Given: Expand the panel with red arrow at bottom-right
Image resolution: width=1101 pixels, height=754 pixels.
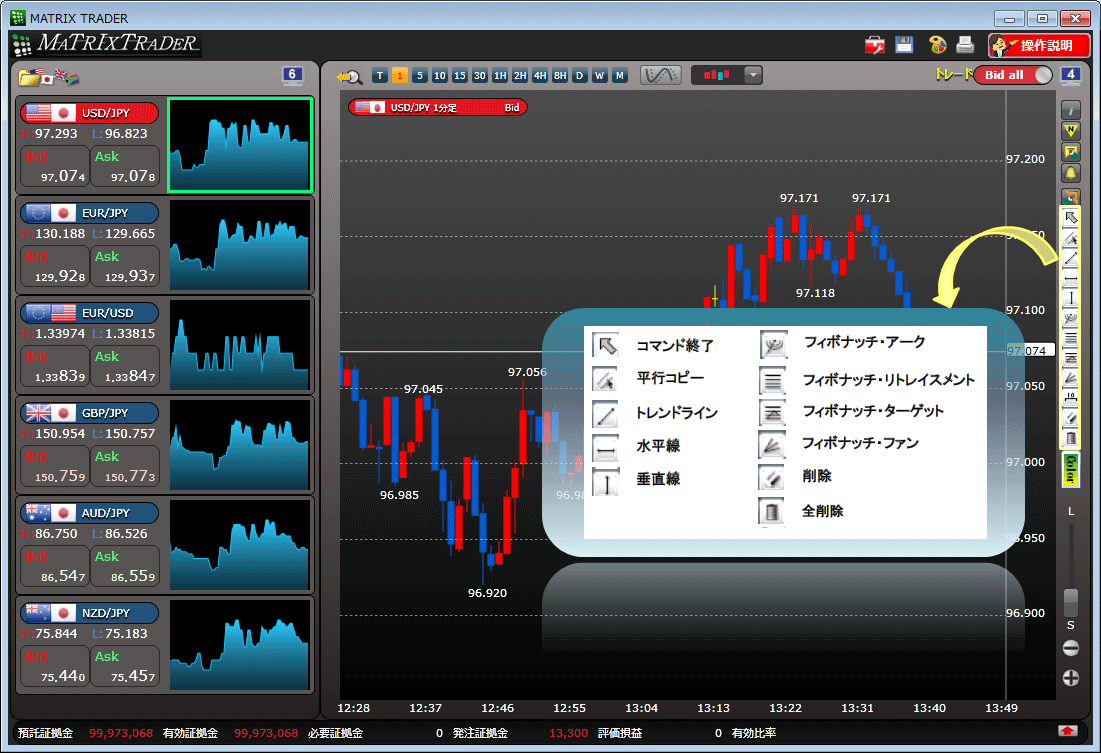Looking at the screenshot, I should click(x=1067, y=732).
